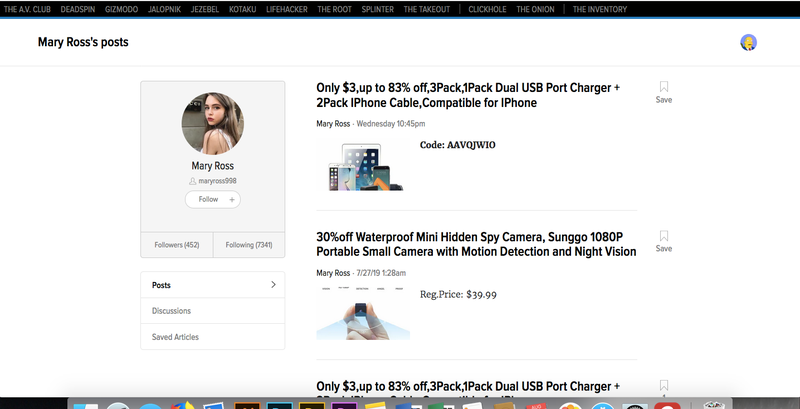Click Reg.Price: $39.99 text
This screenshot has height=409, width=800.
click(458, 295)
